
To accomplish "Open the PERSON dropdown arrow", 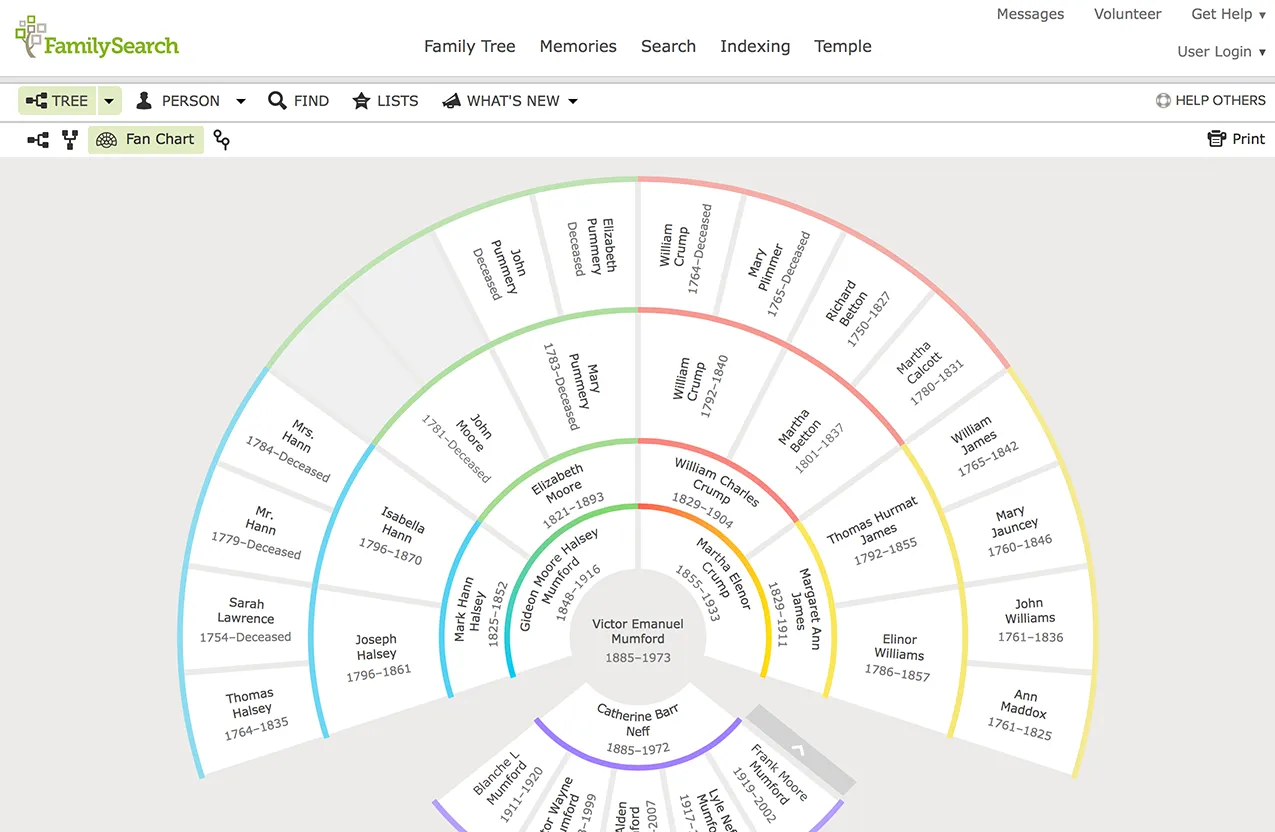I will tap(240, 101).
